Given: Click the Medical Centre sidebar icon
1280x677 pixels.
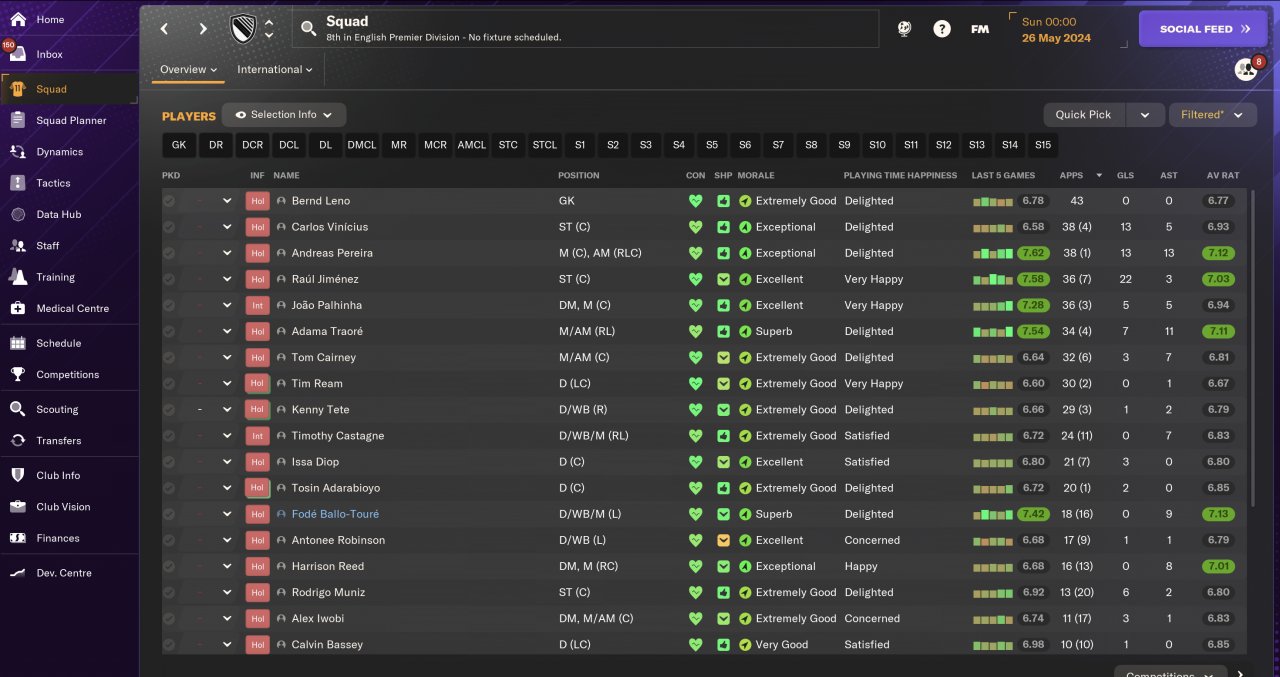Looking at the screenshot, I should 18,308.
